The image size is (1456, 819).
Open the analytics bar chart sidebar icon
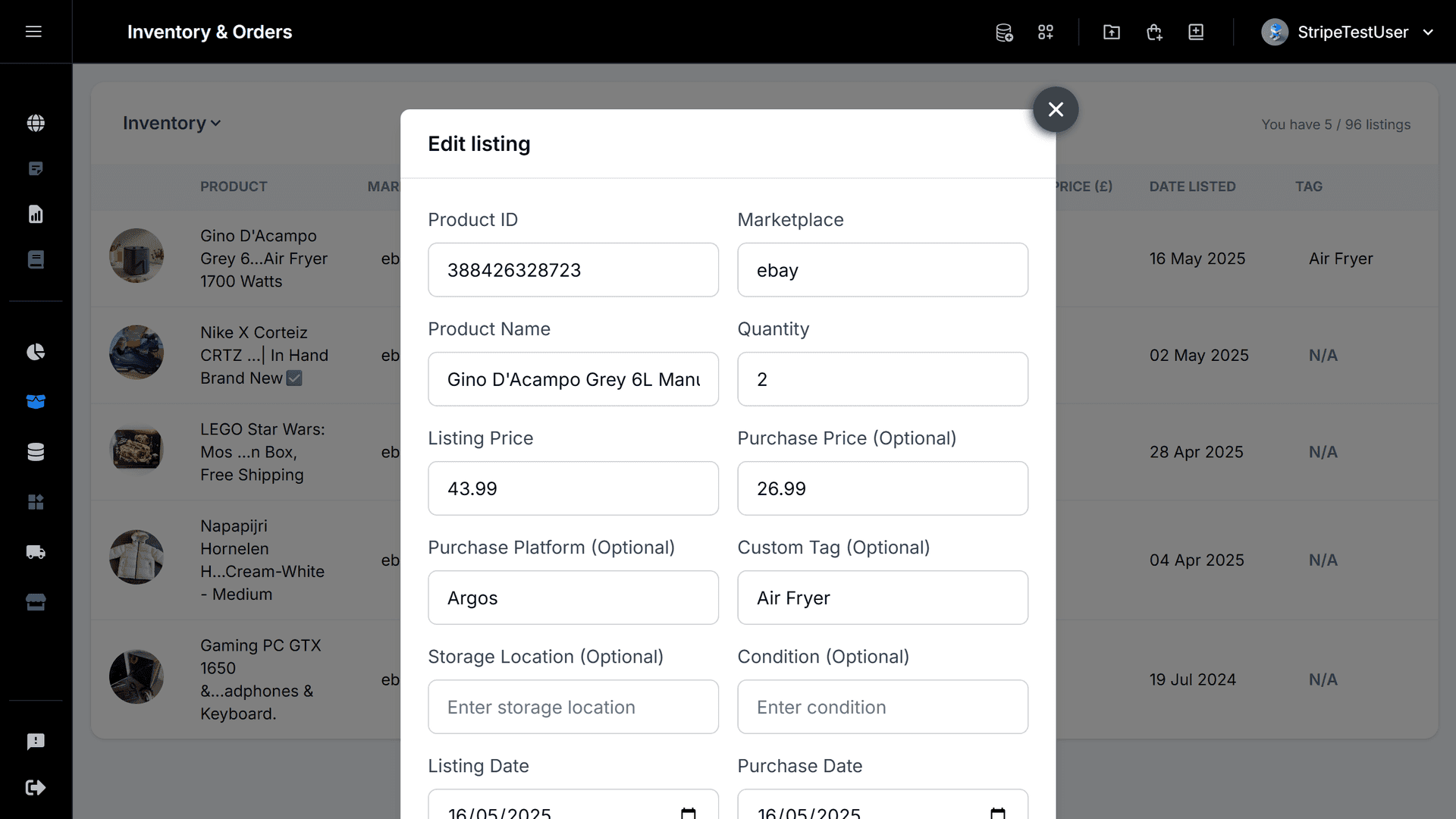tap(36, 214)
